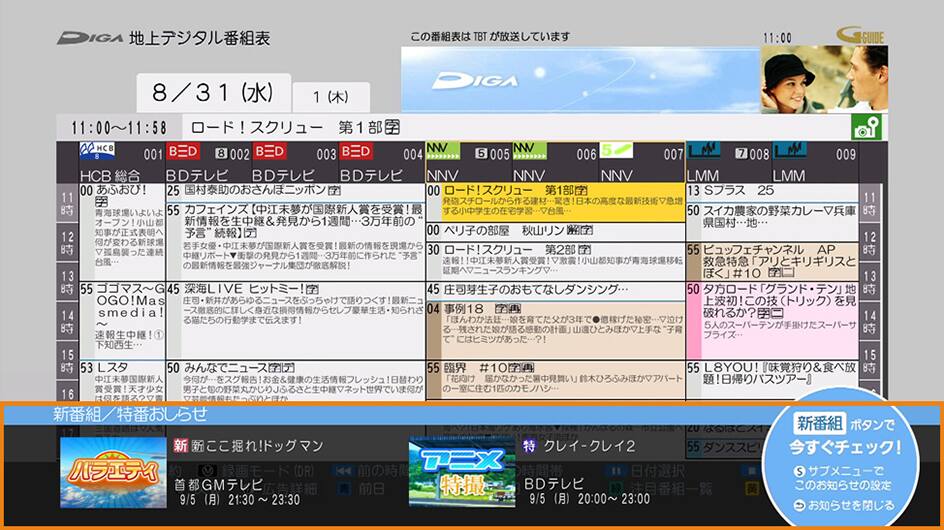Select the program みんなでニュース
The image size is (944, 530).
pos(296,381)
